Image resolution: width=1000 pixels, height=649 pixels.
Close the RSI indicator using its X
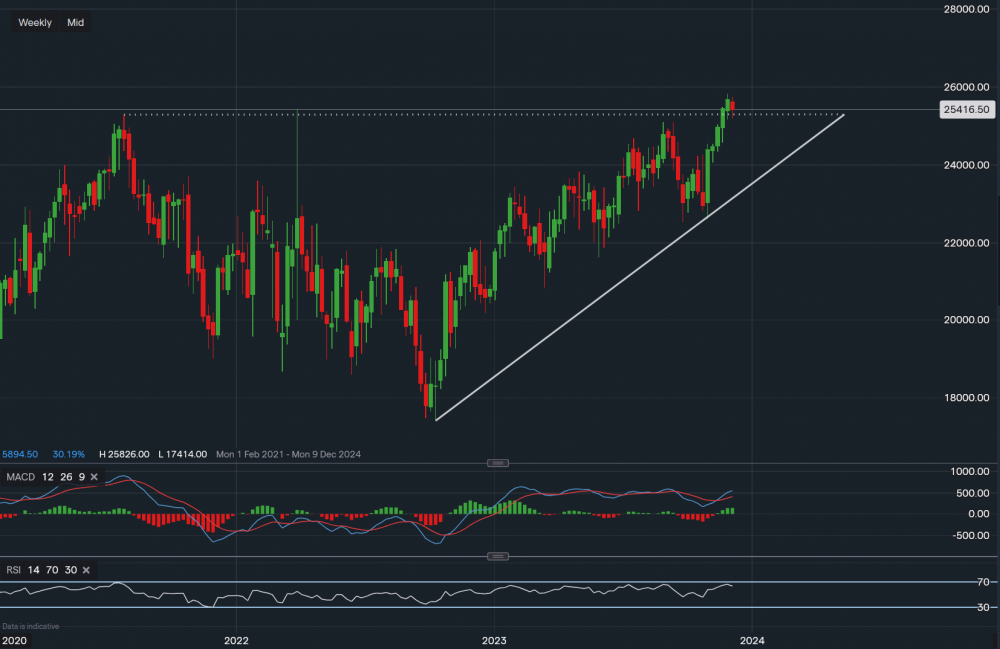85,570
